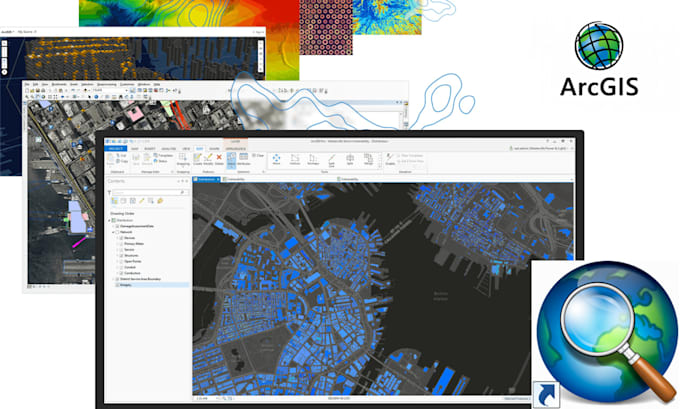680x409 pixels.
Task: Switch to the MAP ribbon tab
Action: (x=135, y=149)
